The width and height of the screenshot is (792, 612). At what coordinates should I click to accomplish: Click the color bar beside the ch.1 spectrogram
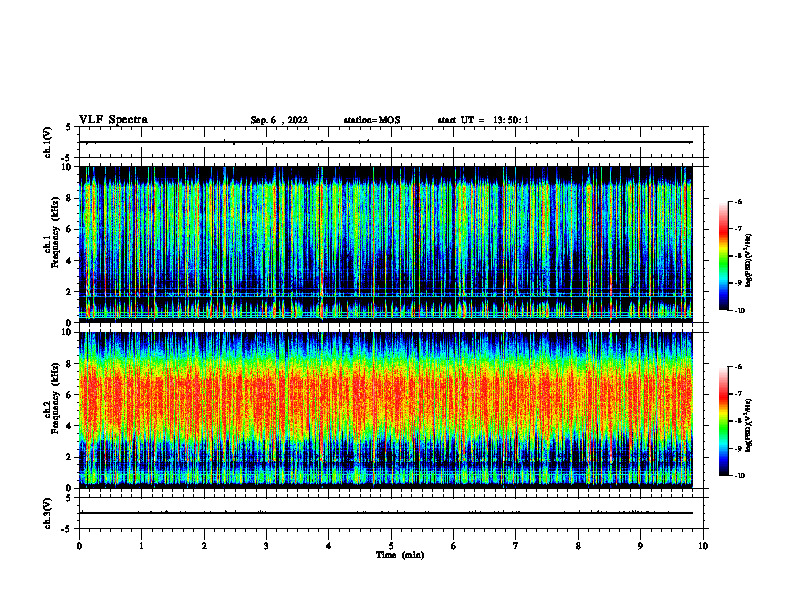pos(724,256)
